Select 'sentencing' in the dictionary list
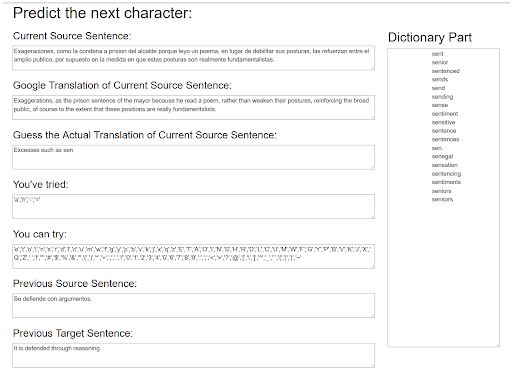Image resolution: width=512 pixels, height=371 pixels. coord(446,174)
